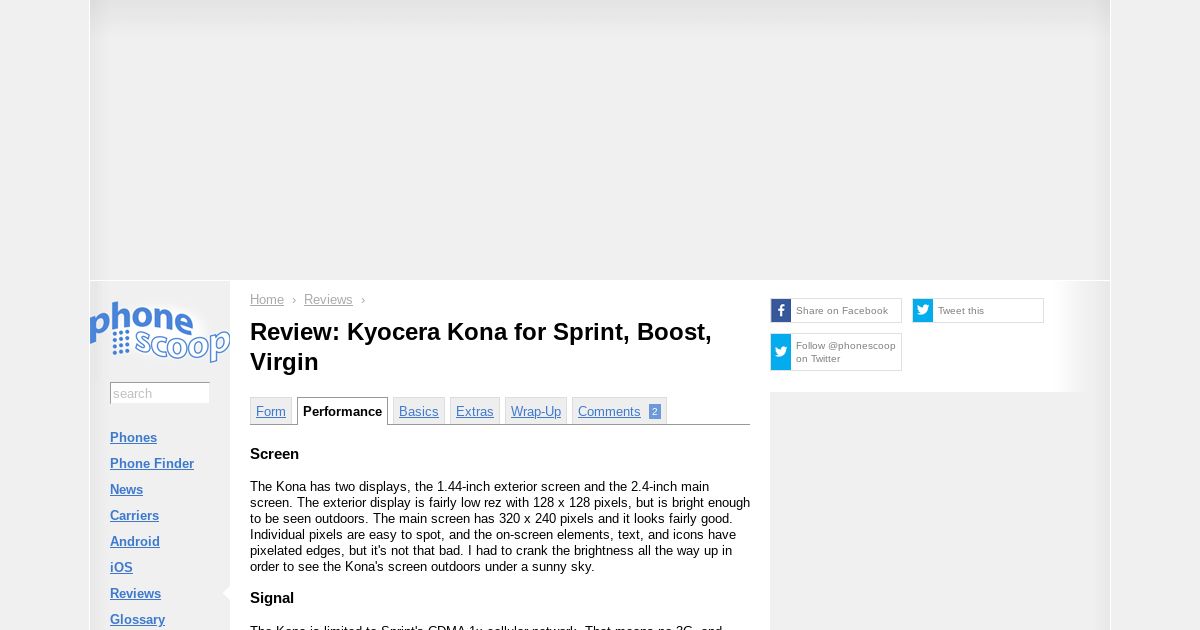1200x630 pixels.
Task: Open the iOS sidebar link
Action: coord(121,568)
